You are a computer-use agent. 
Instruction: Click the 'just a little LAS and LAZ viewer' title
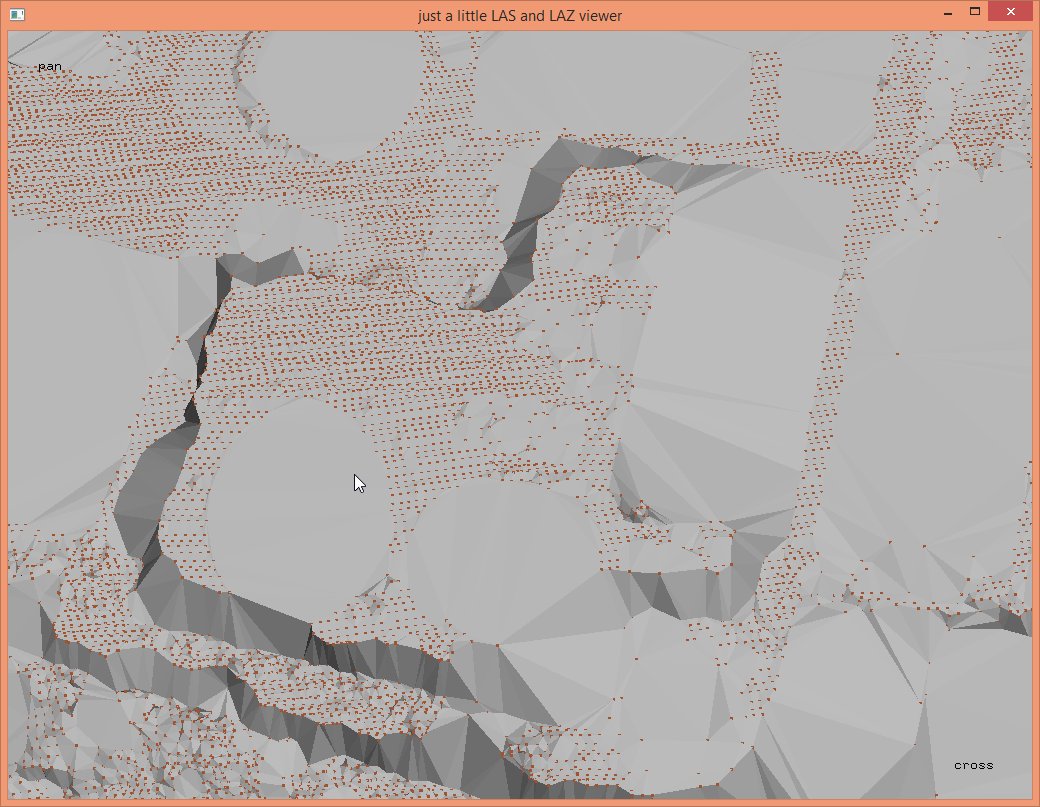(520, 15)
